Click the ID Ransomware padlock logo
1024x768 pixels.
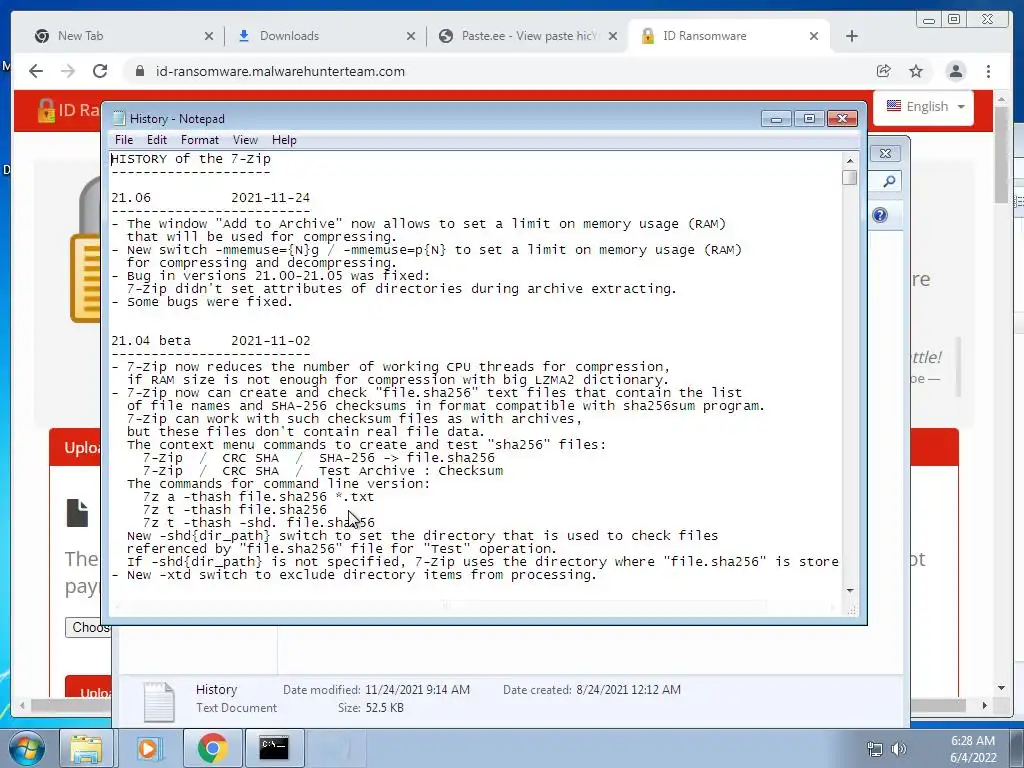pos(46,110)
